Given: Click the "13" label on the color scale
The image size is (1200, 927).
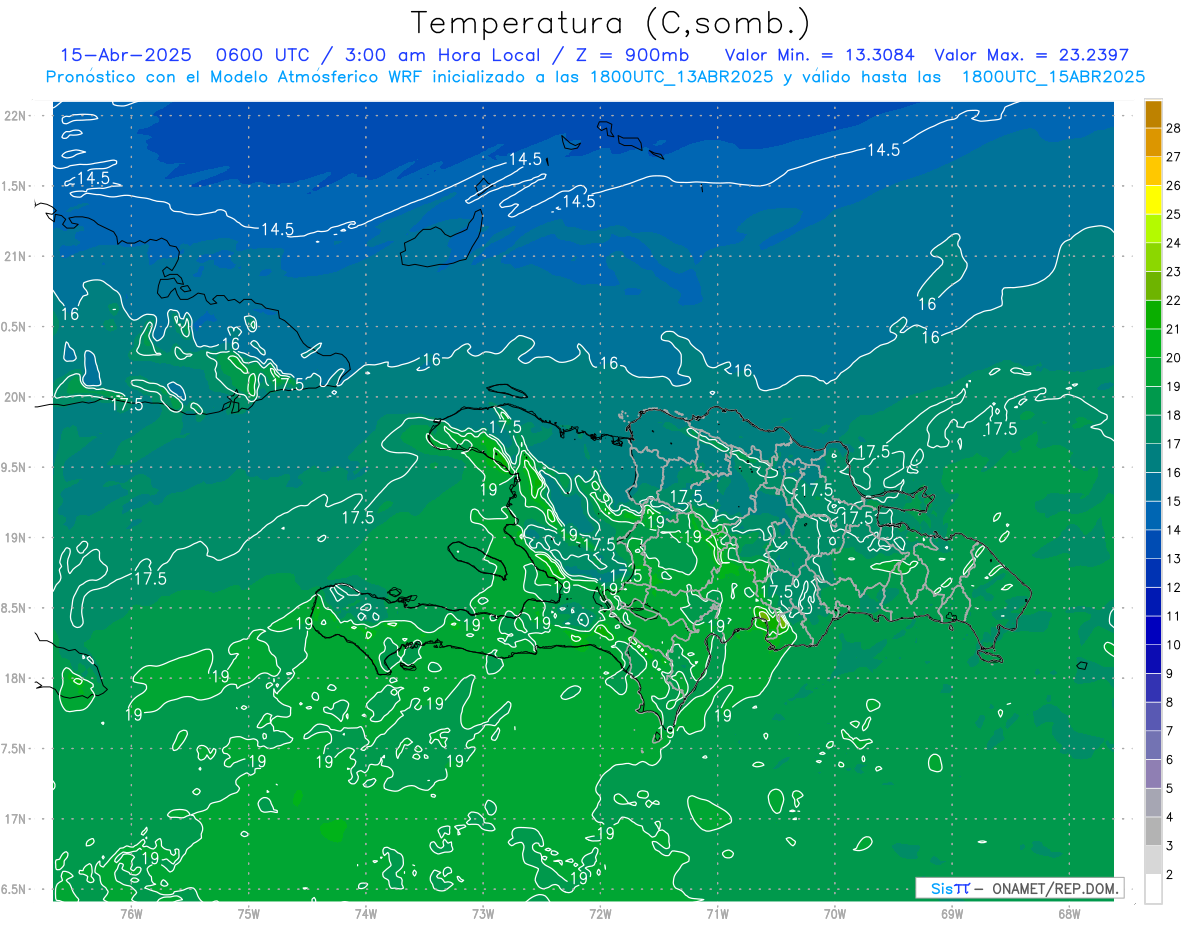Looking at the screenshot, I should tap(1174, 559).
